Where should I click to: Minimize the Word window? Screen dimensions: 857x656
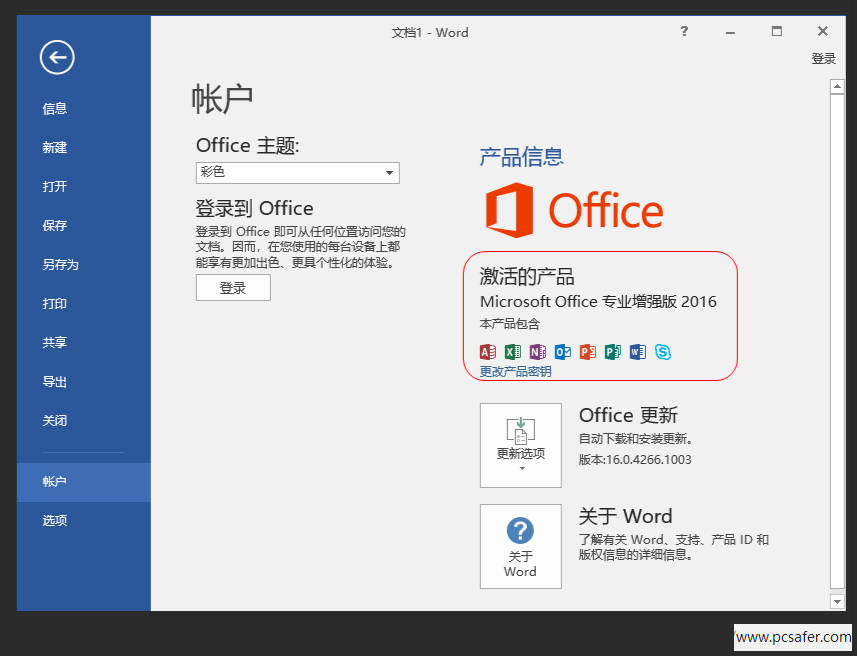(x=730, y=32)
